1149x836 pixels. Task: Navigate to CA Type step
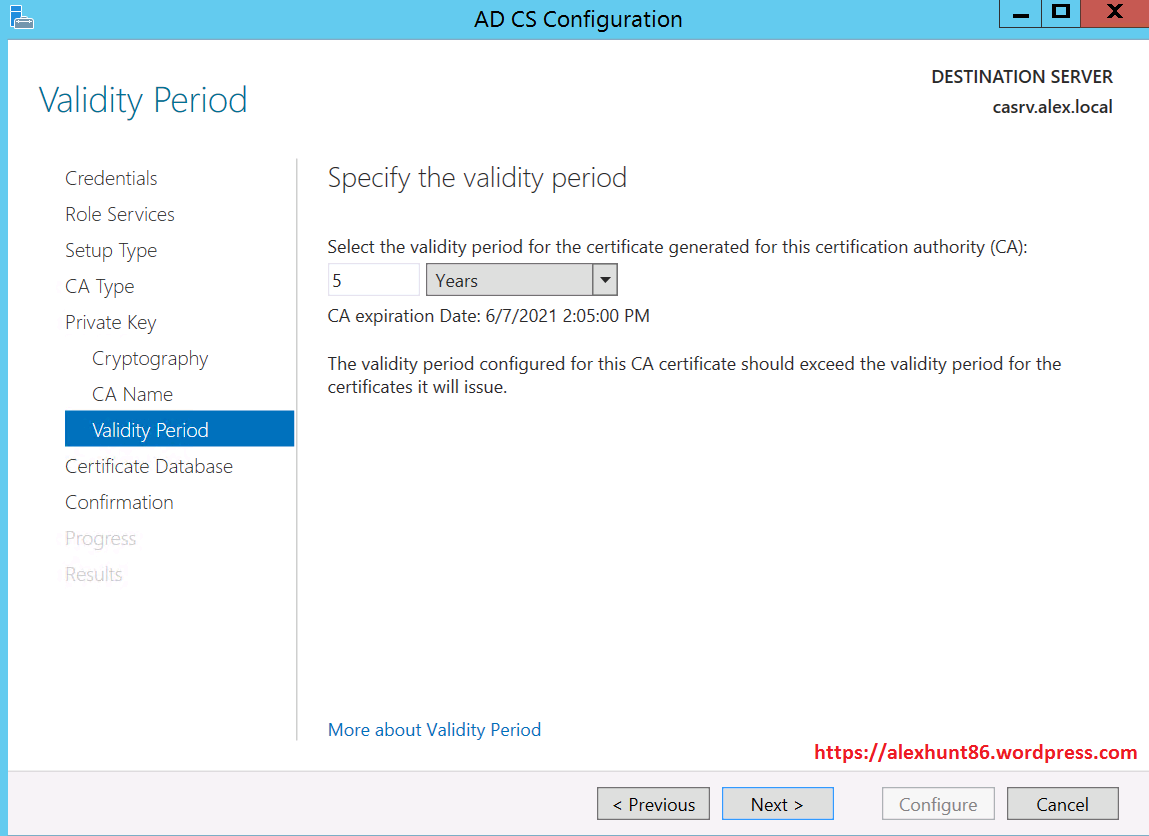[100, 286]
